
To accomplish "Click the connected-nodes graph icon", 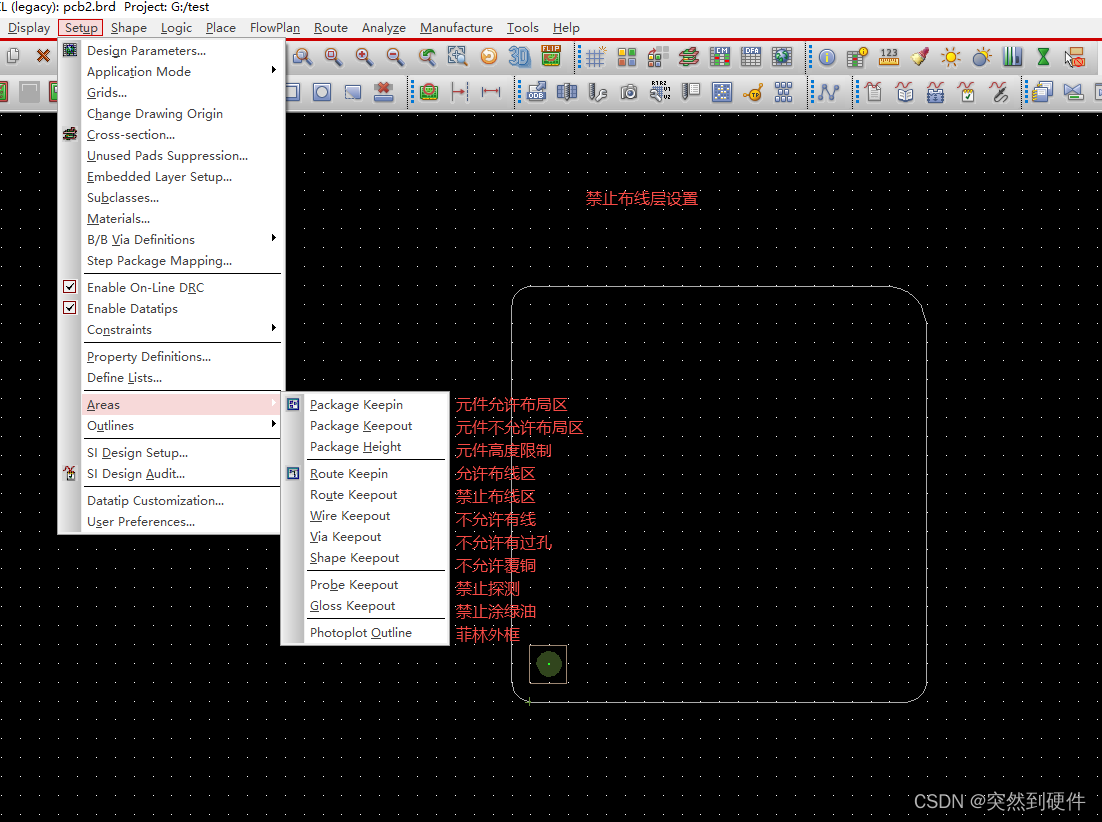I will pyautogui.click(x=829, y=92).
